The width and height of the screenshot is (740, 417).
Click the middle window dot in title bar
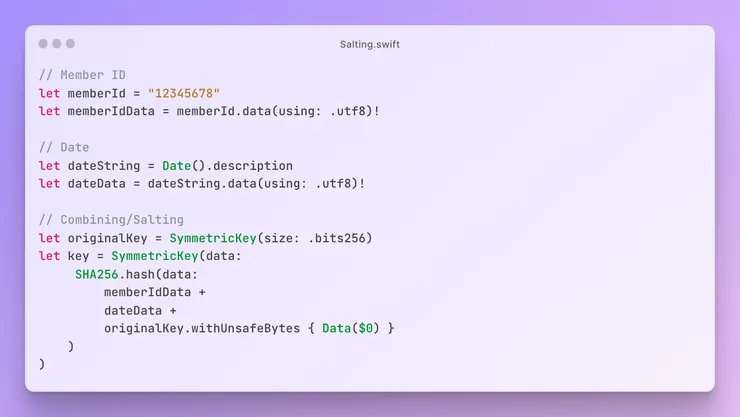point(56,44)
